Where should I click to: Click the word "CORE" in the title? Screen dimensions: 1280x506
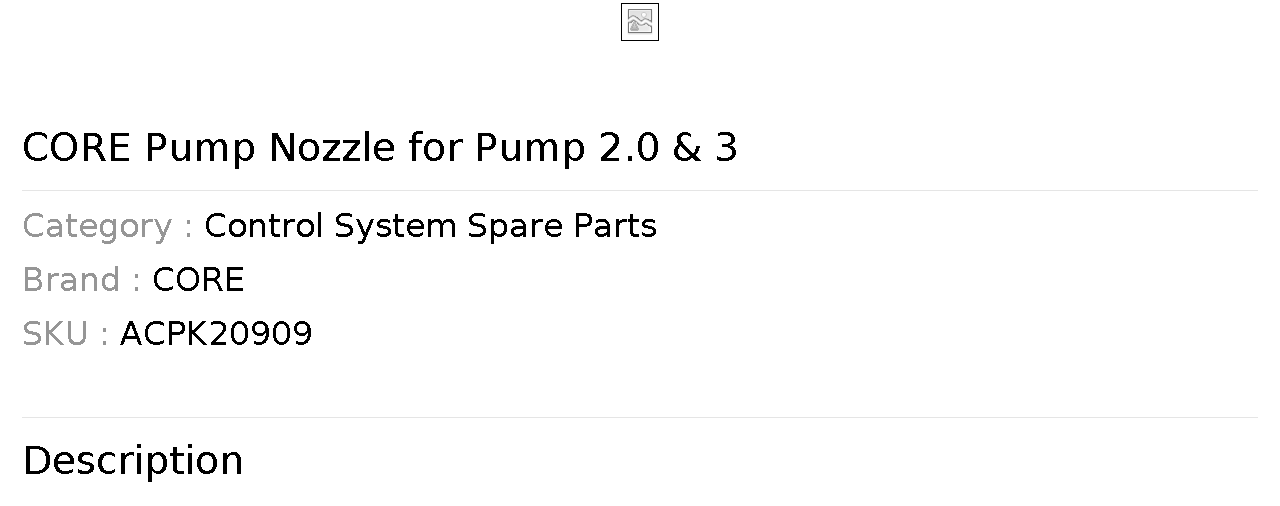(76, 148)
